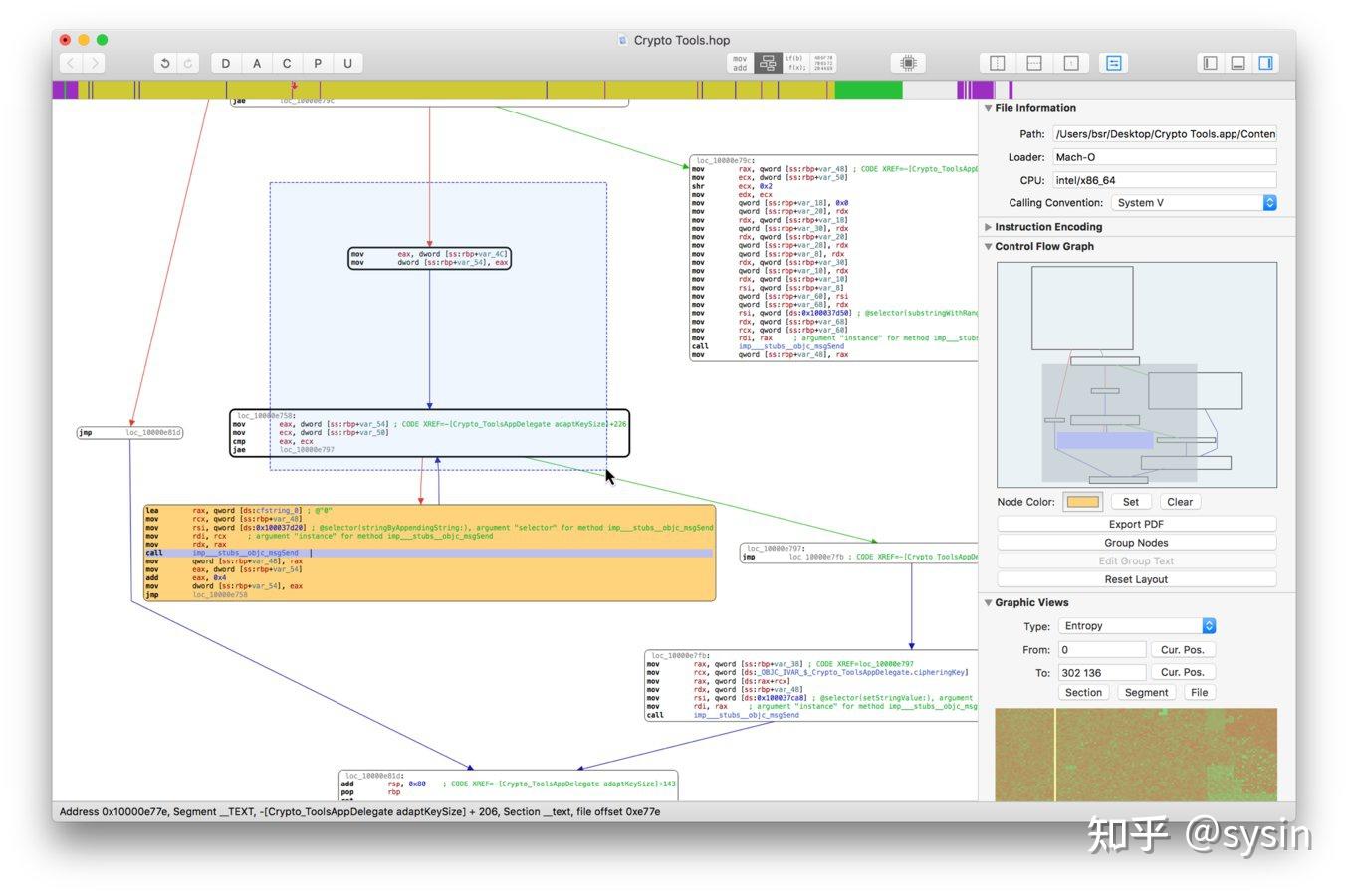Click the CPU processor icon in toolbar
Viewport: 1348px width, 896px height.
tap(907, 62)
